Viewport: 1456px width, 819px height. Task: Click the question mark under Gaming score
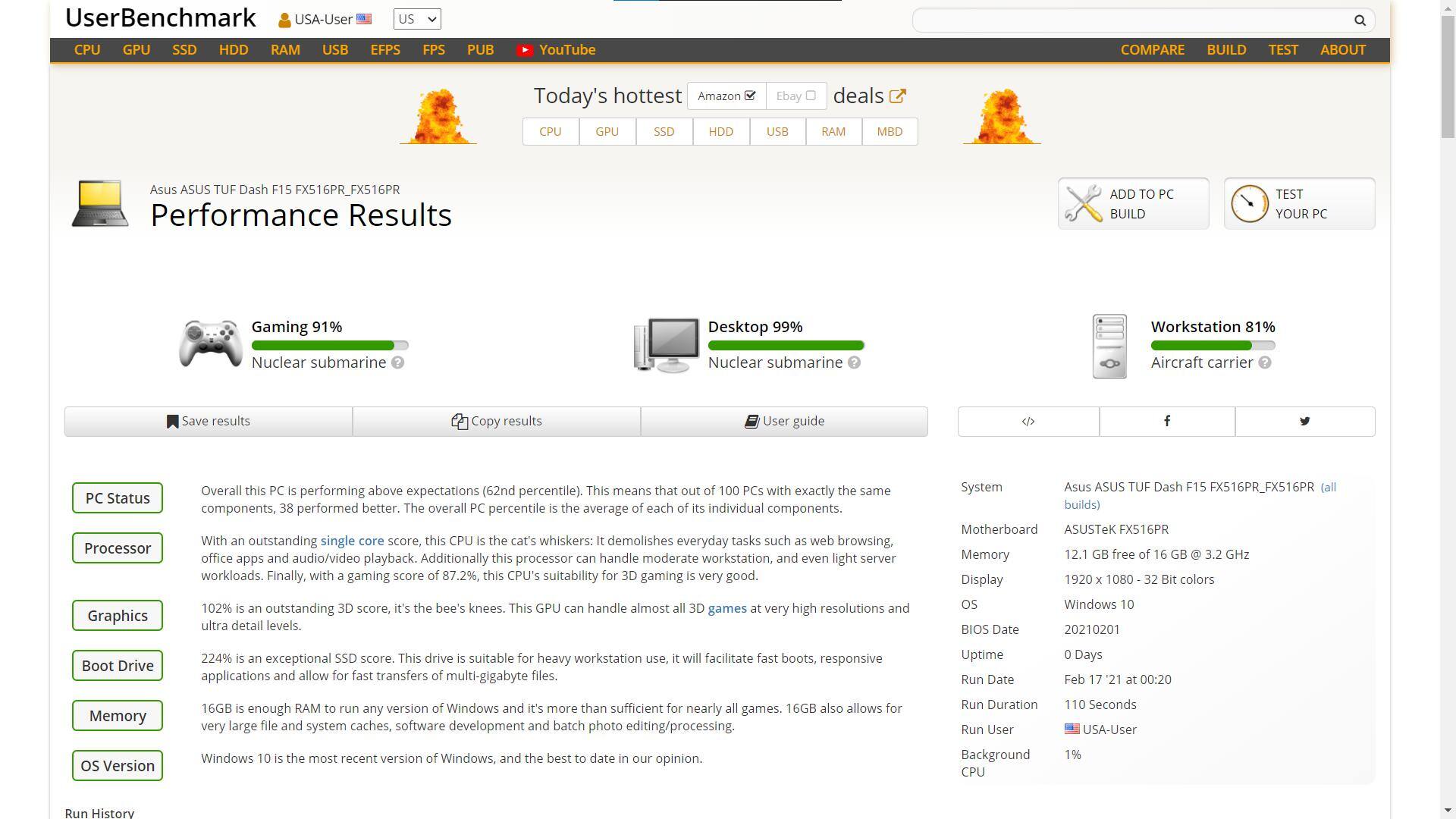(397, 362)
